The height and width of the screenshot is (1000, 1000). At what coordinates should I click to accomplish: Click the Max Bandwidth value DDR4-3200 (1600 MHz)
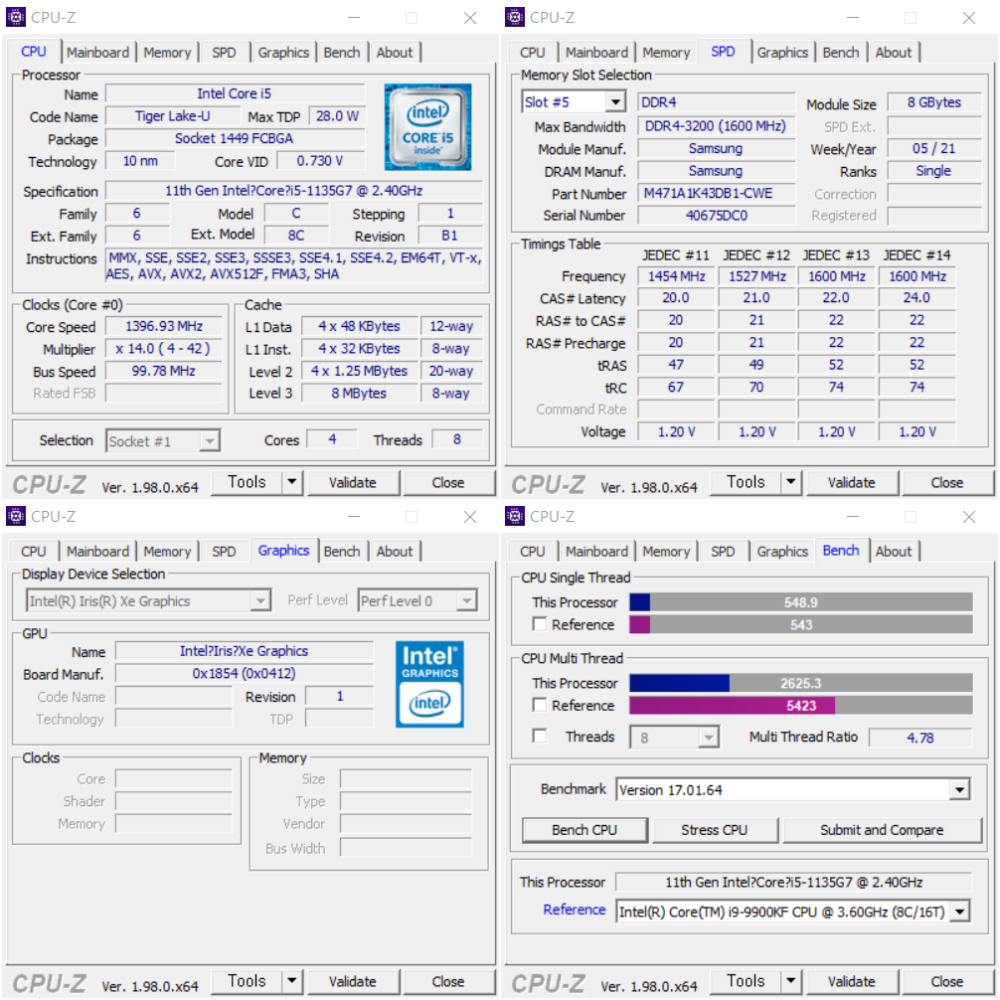pyautogui.click(x=716, y=126)
